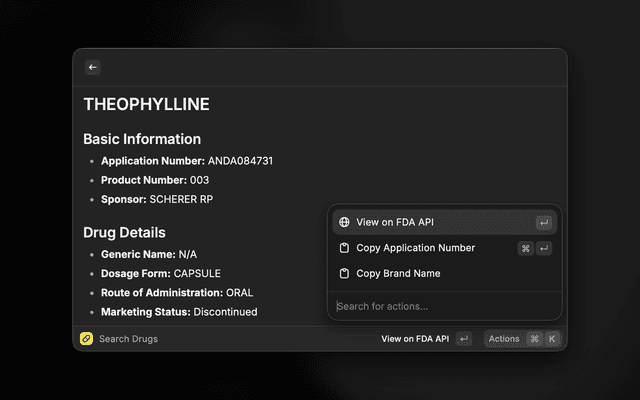Click the Application Number ANDA084731 line
This screenshot has width=640, height=400.
pyautogui.click(x=187, y=160)
